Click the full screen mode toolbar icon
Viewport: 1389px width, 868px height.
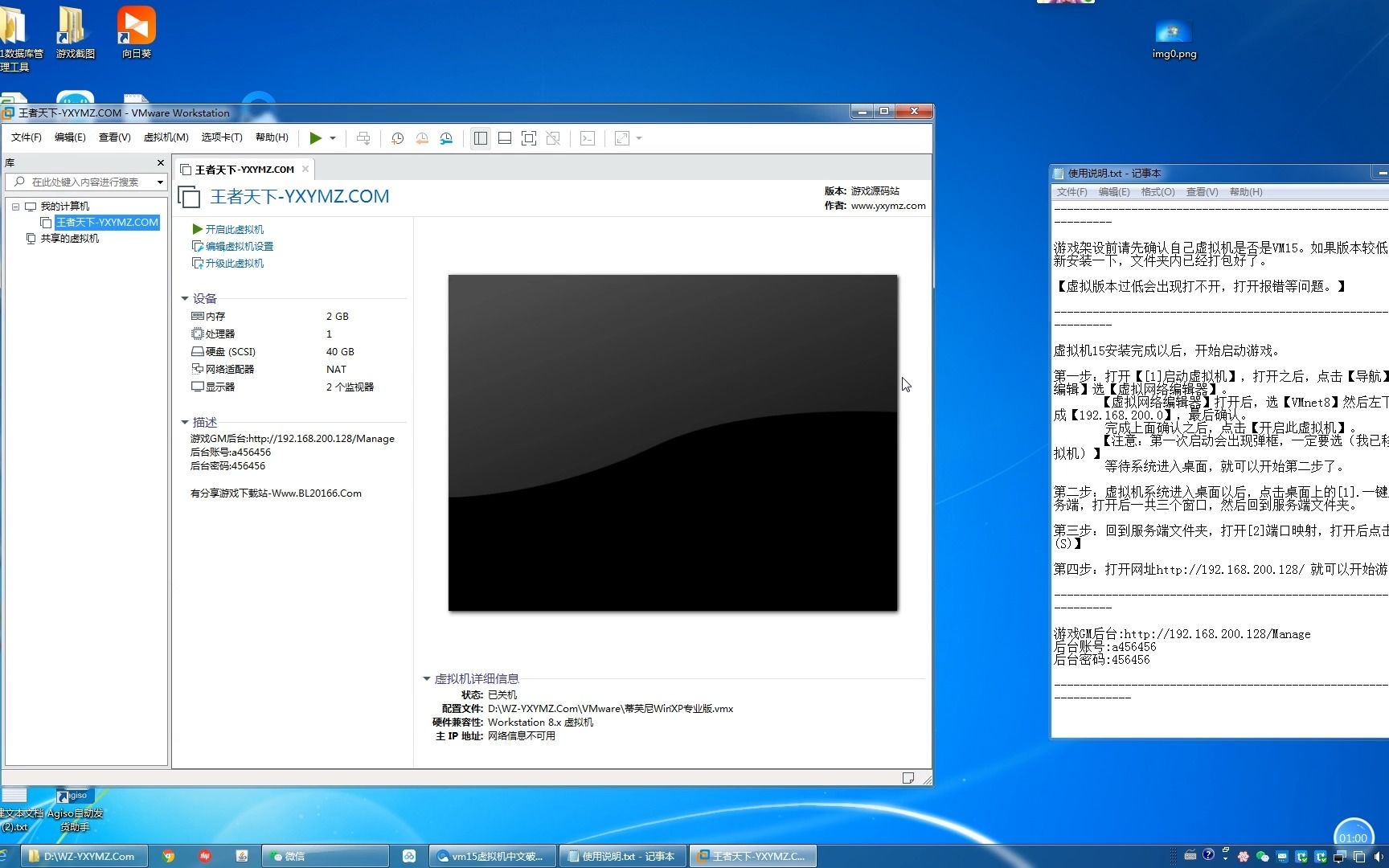pos(529,138)
